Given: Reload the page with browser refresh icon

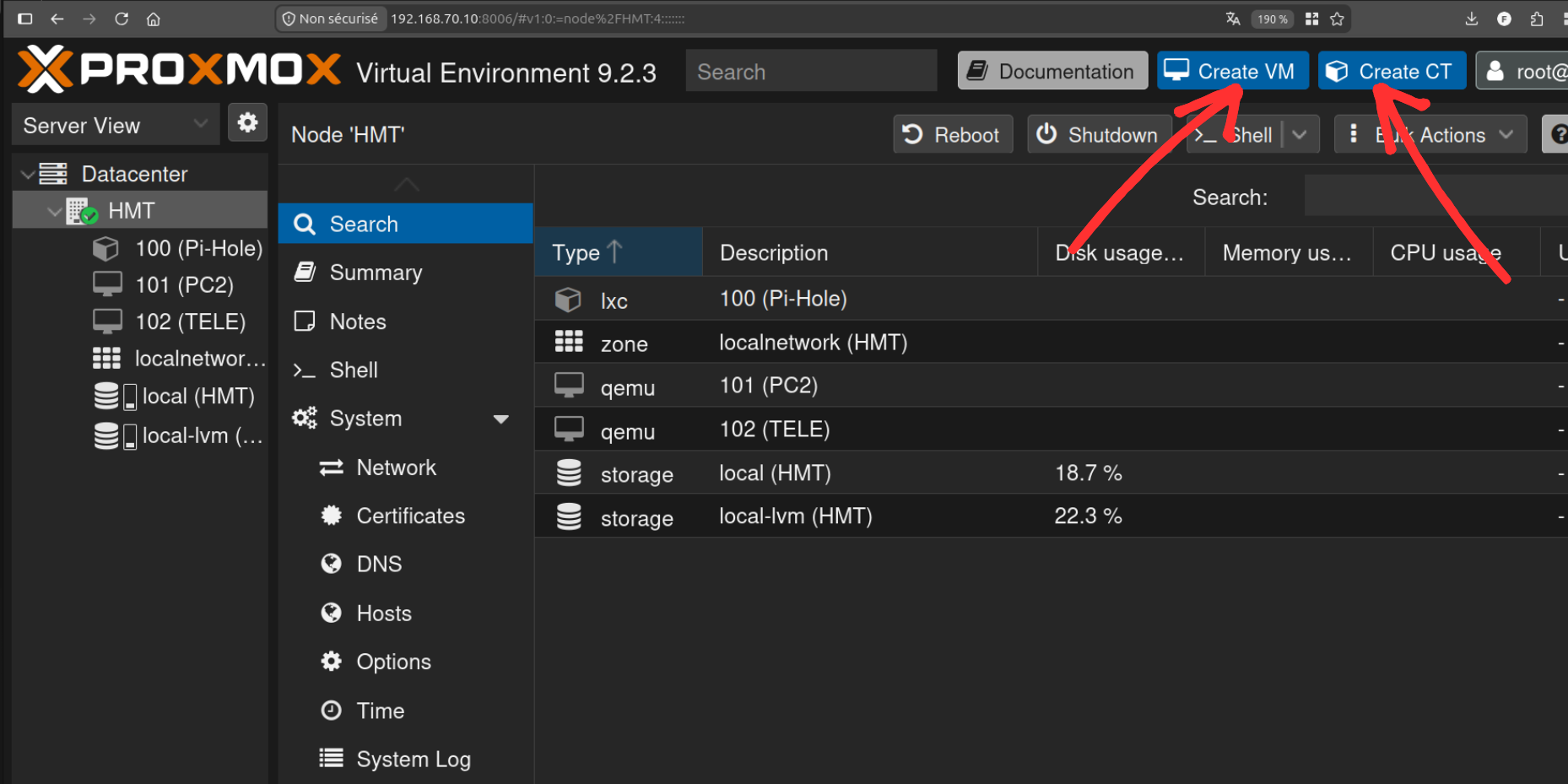Looking at the screenshot, I should [x=122, y=19].
